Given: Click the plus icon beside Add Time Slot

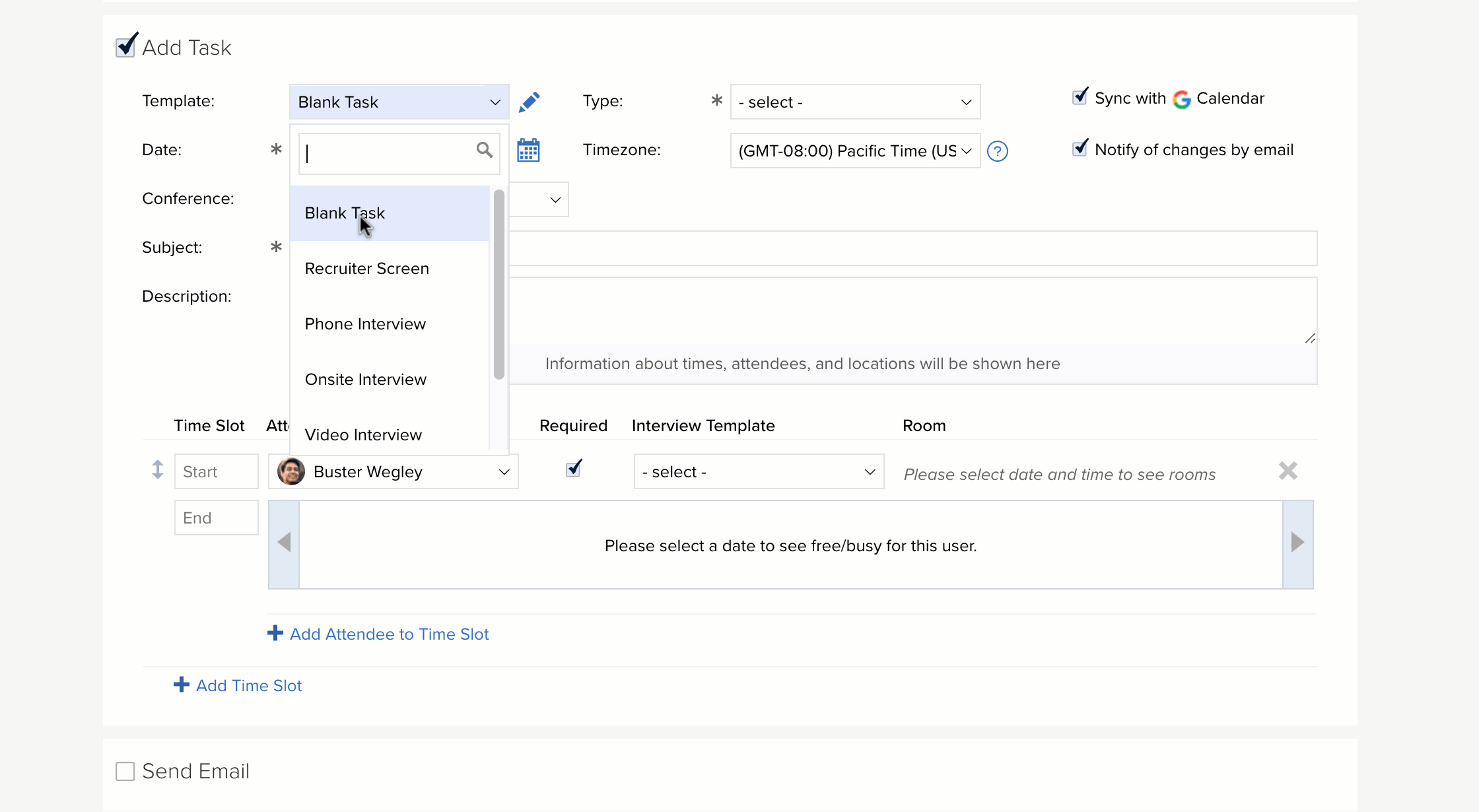Looking at the screenshot, I should (181, 685).
